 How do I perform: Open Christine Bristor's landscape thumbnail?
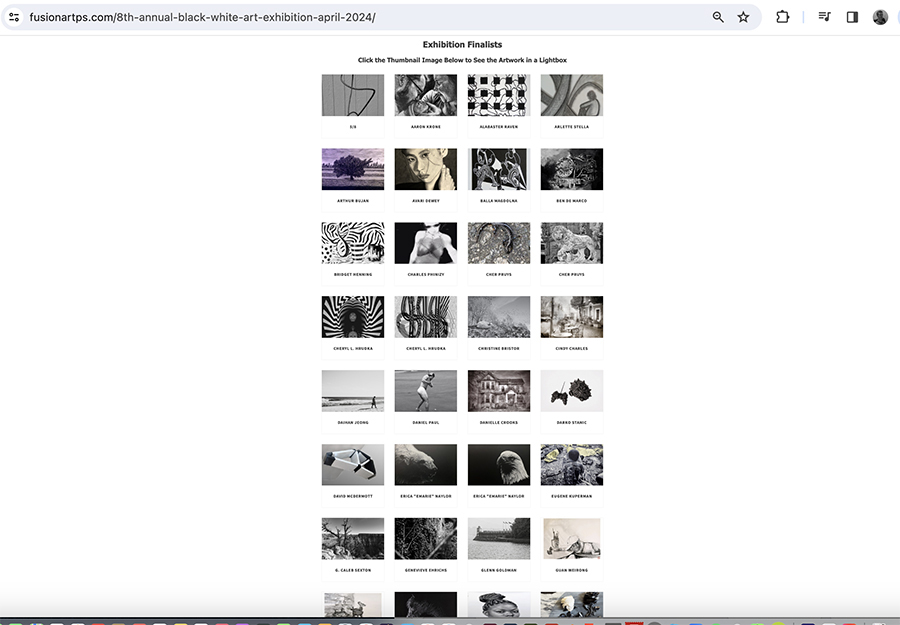click(499, 317)
